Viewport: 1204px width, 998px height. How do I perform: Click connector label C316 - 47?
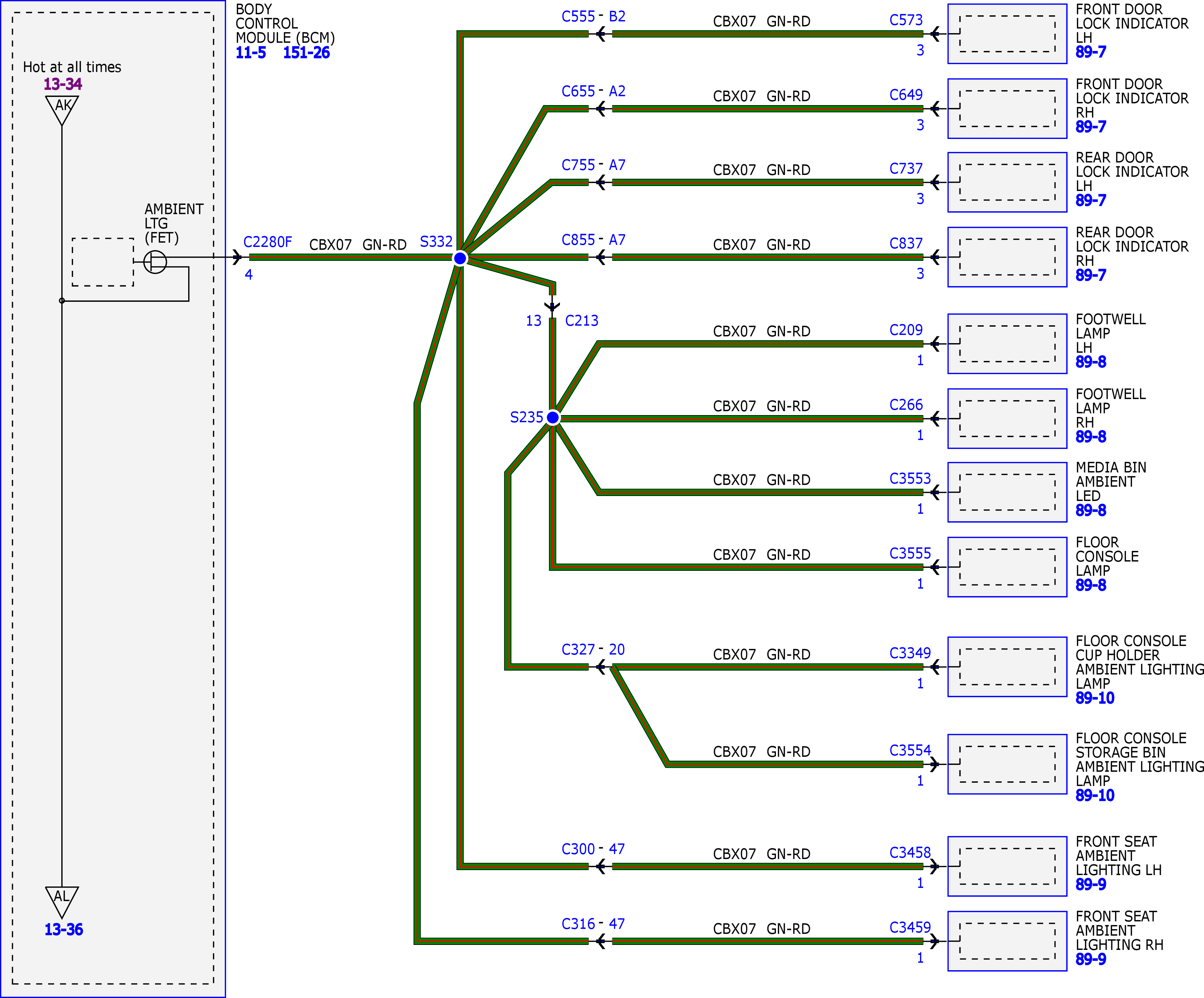click(593, 924)
